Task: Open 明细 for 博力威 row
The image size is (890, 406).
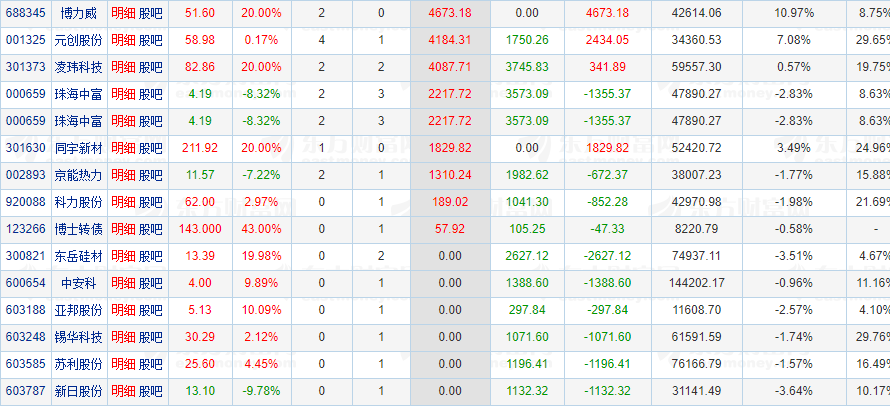Action: (123, 12)
